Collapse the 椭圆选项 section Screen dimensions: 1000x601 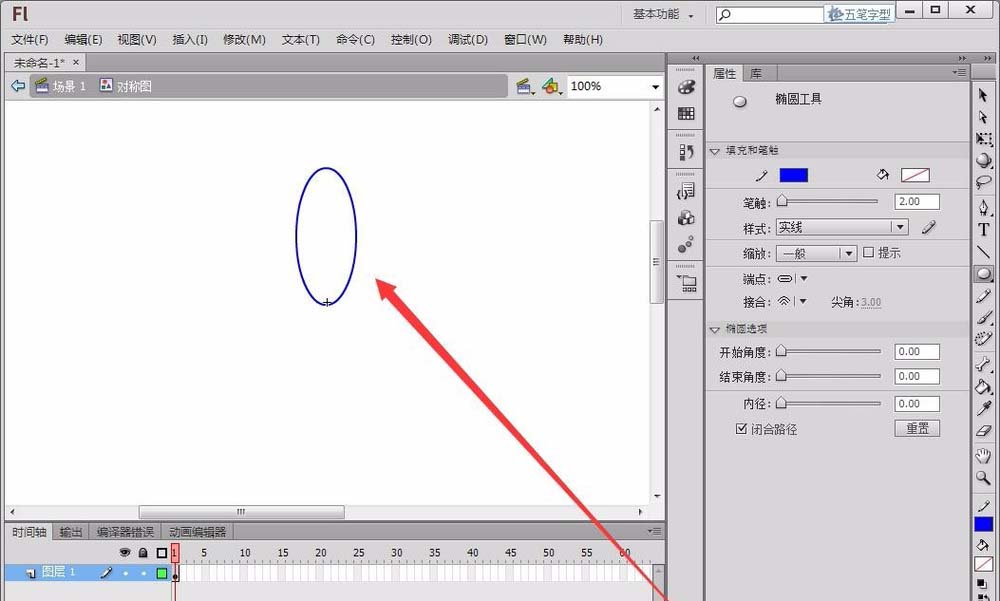click(714, 329)
